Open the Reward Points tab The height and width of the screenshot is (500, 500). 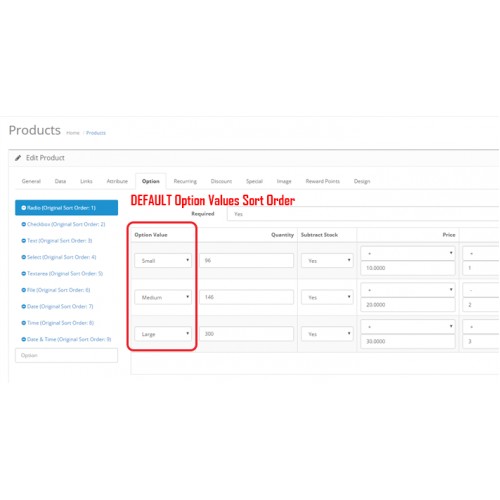point(323,181)
